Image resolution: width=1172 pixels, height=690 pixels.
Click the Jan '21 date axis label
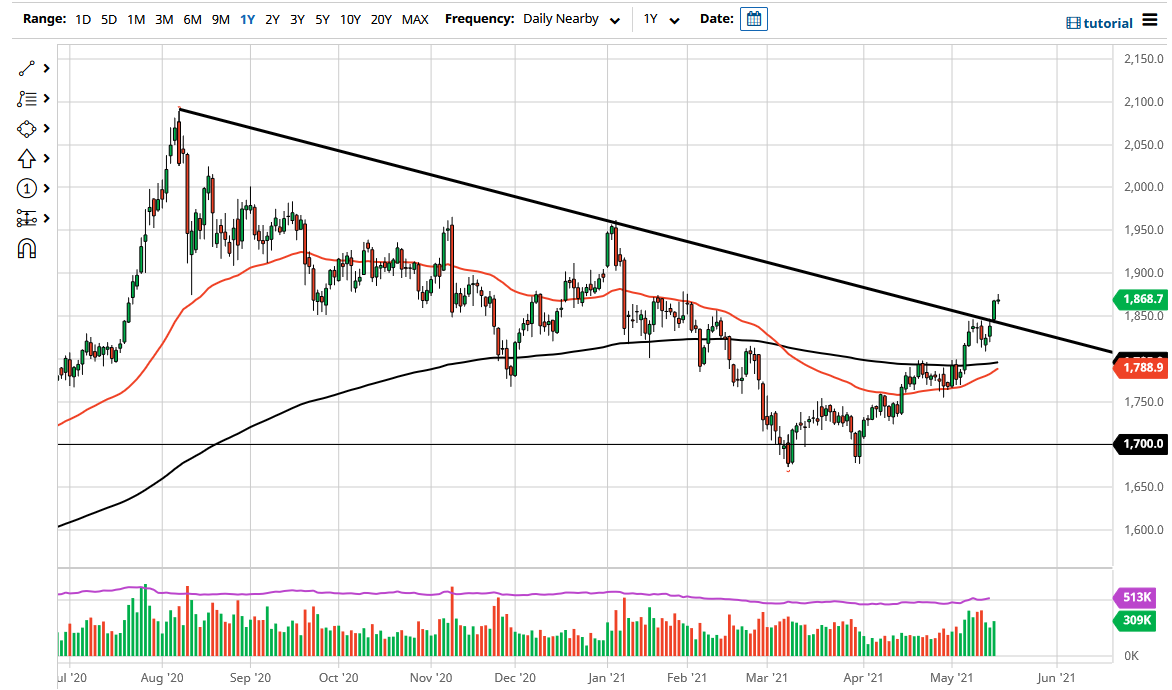point(606,678)
